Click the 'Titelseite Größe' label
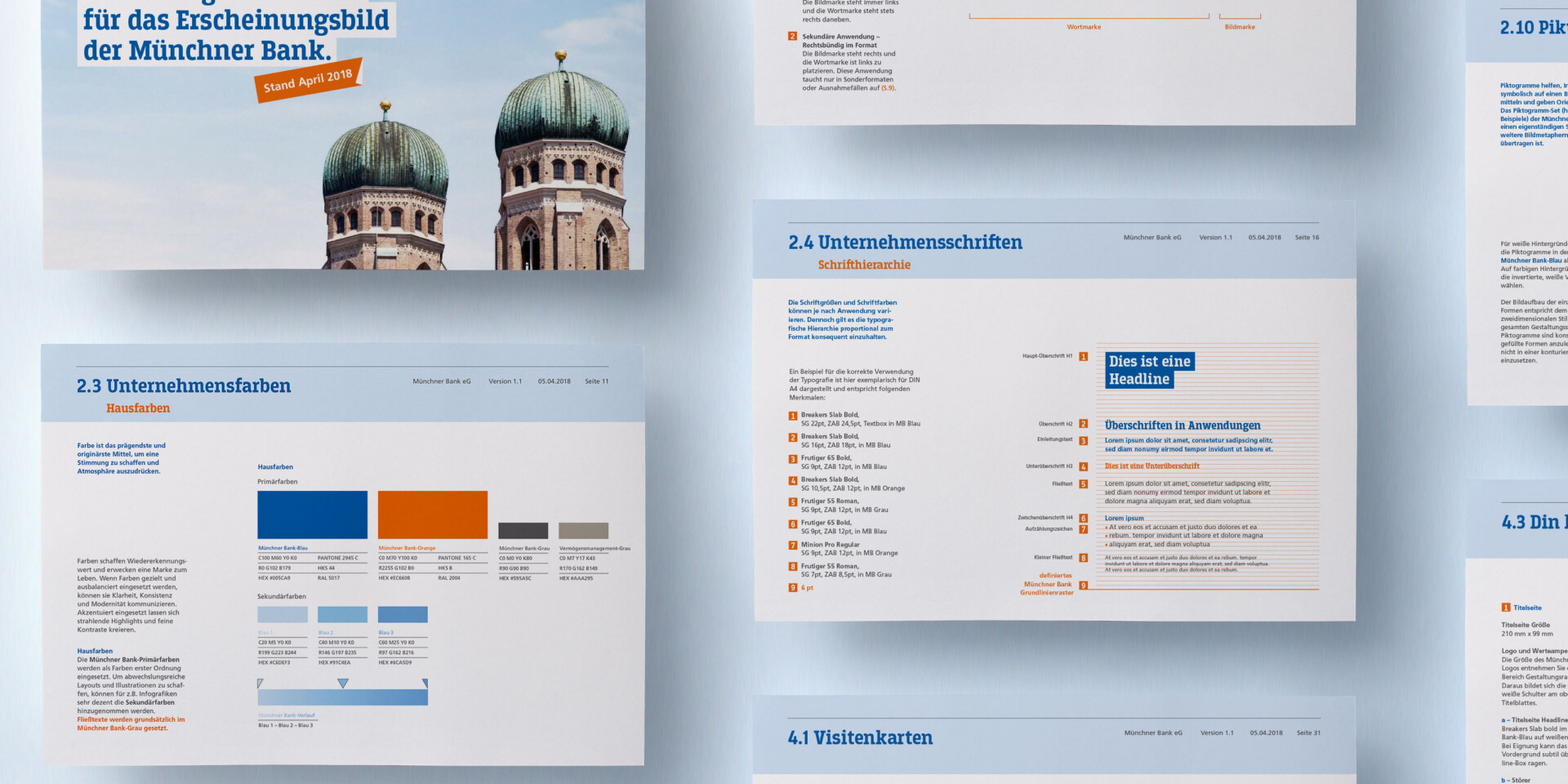1568x784 pixels. (x=1526, y=626)
